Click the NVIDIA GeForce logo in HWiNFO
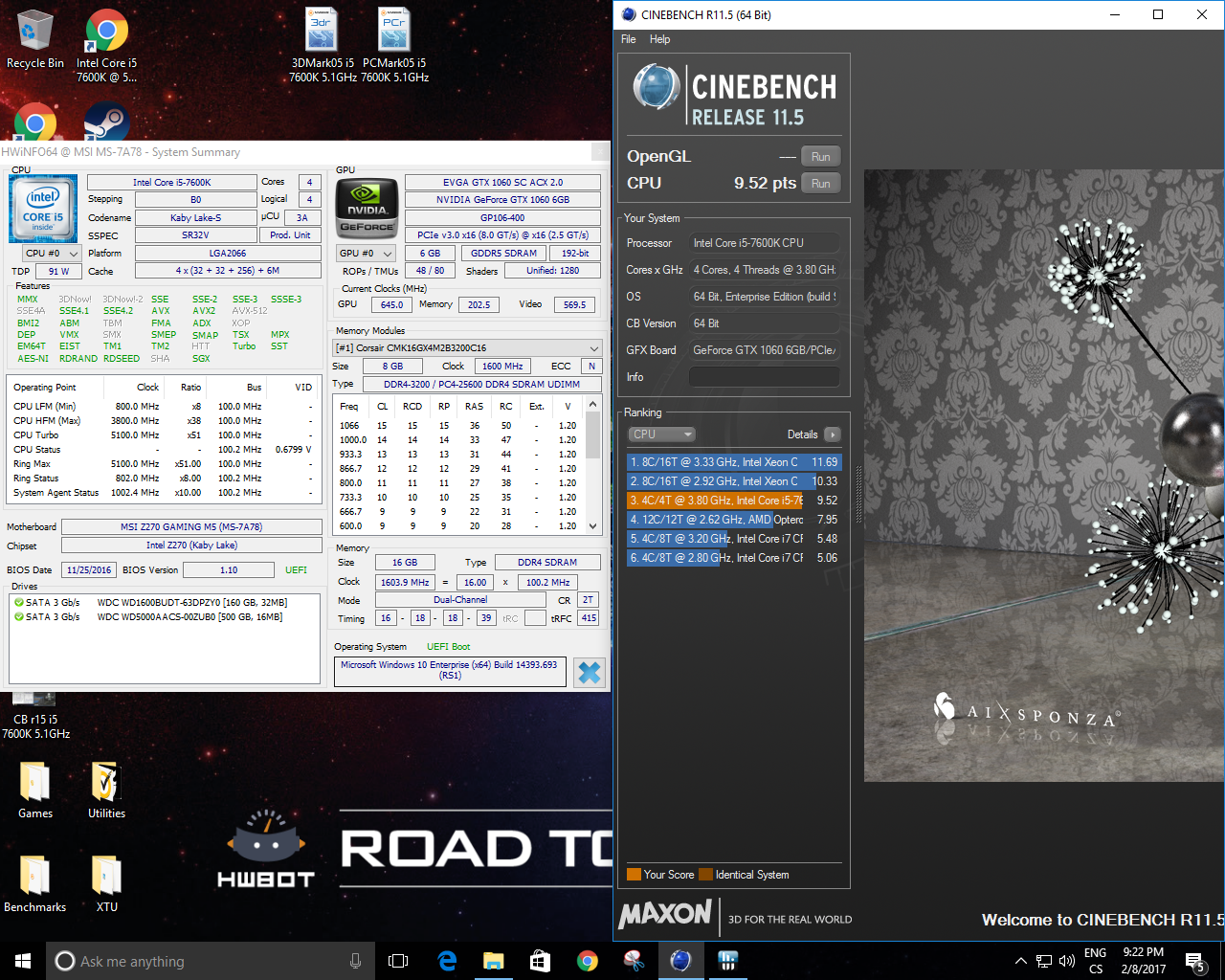 tap(367, 207)
